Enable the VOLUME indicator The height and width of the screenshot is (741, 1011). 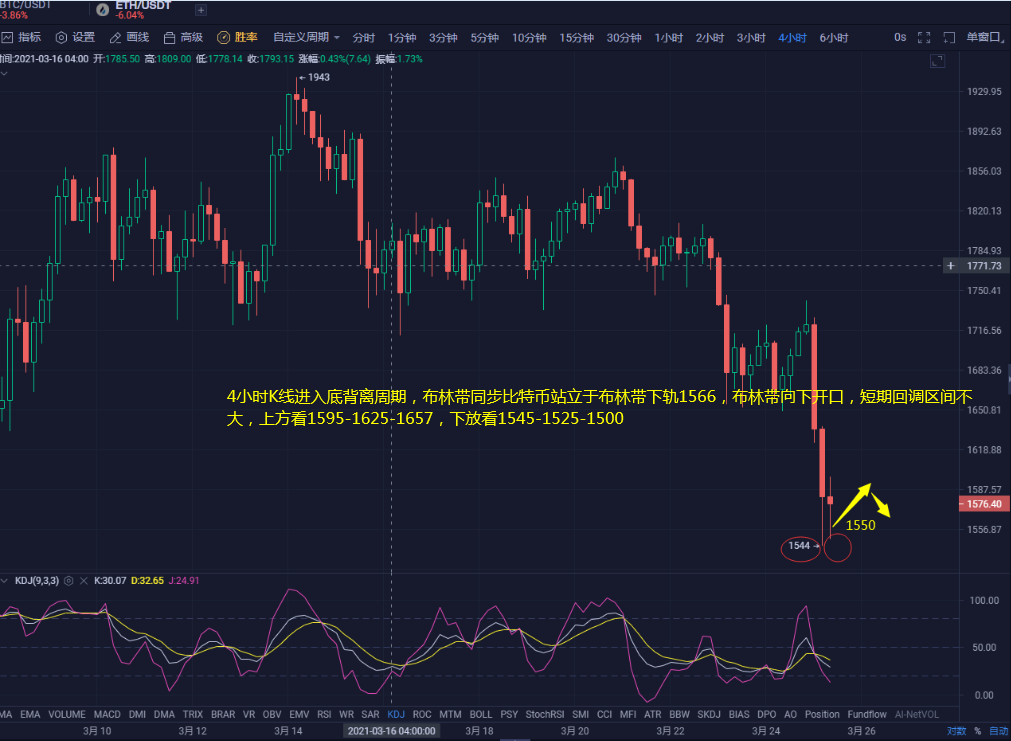coord(67,714)
